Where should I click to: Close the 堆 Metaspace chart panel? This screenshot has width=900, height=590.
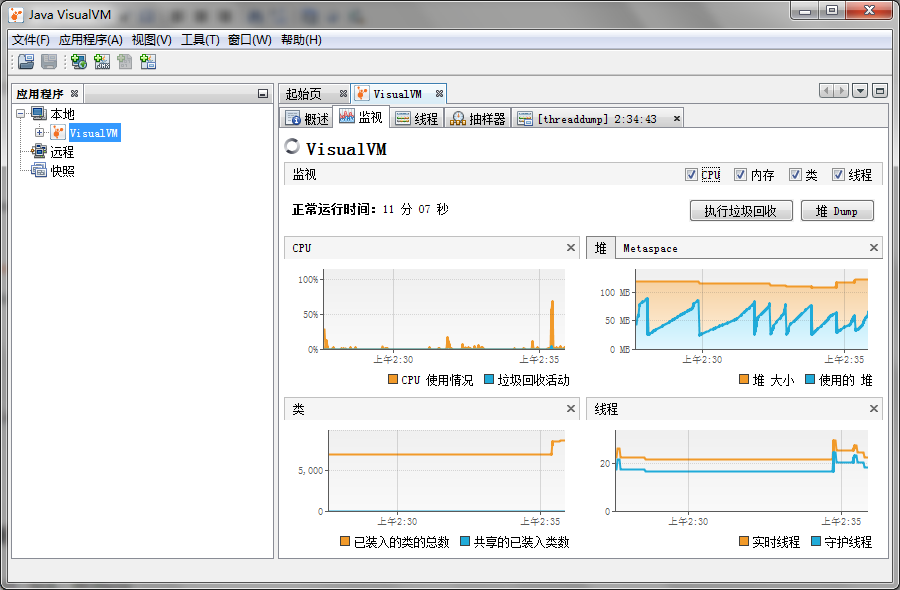[x=874, y=247]
